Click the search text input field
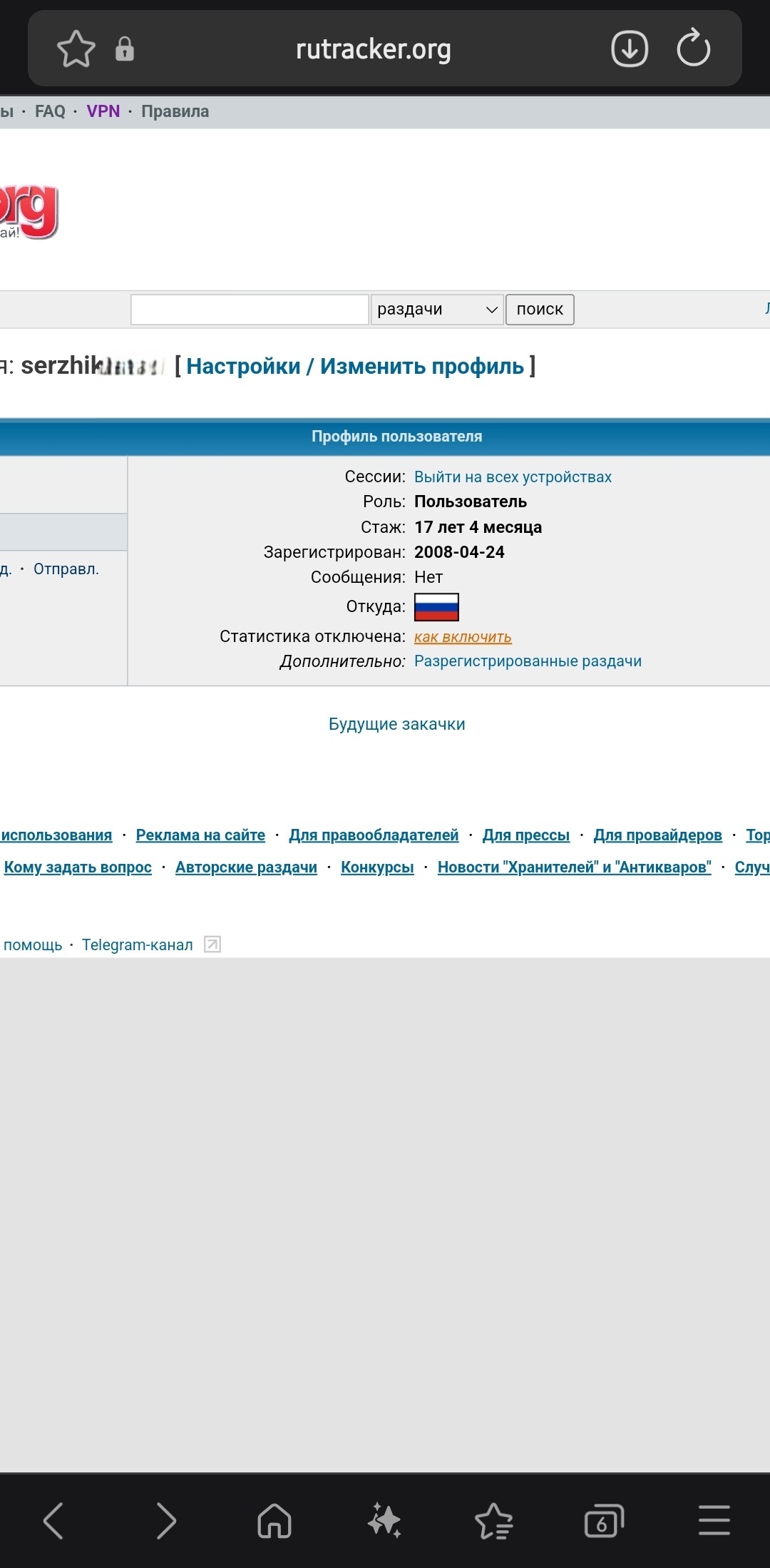The height and width of the screenshot is (1568, 770). (250, 310)
